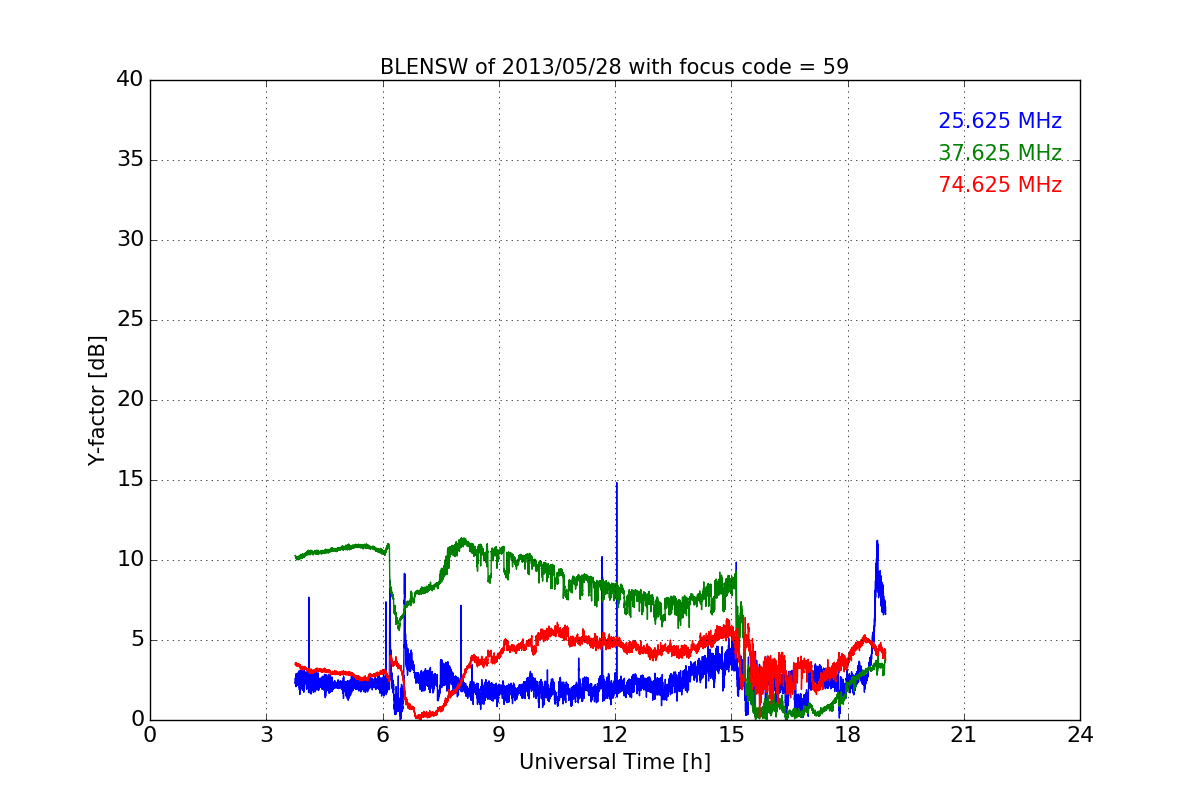Click the x-axis tick label '24'
The image size is (1200, 800).
pos(1080,735)
